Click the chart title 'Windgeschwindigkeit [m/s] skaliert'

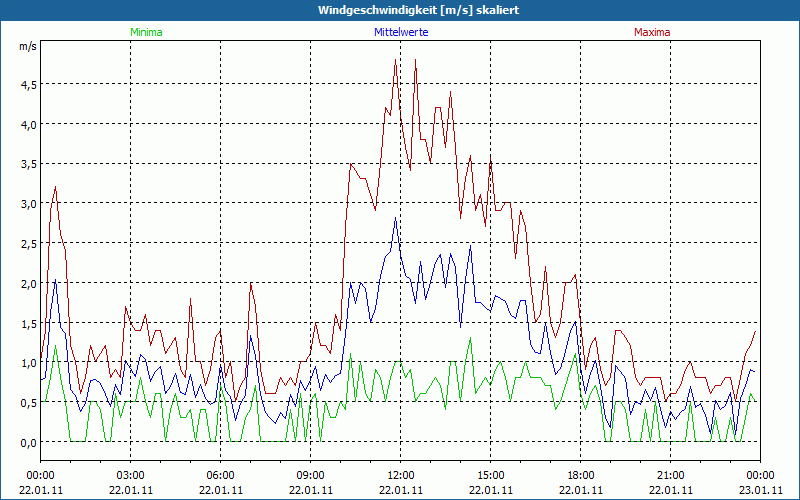[x=418, y=10]
